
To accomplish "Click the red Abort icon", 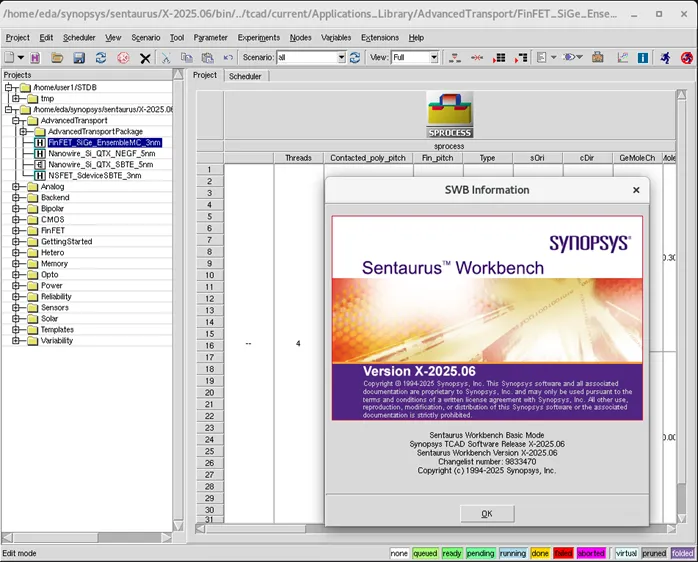I will pos(687,57).
